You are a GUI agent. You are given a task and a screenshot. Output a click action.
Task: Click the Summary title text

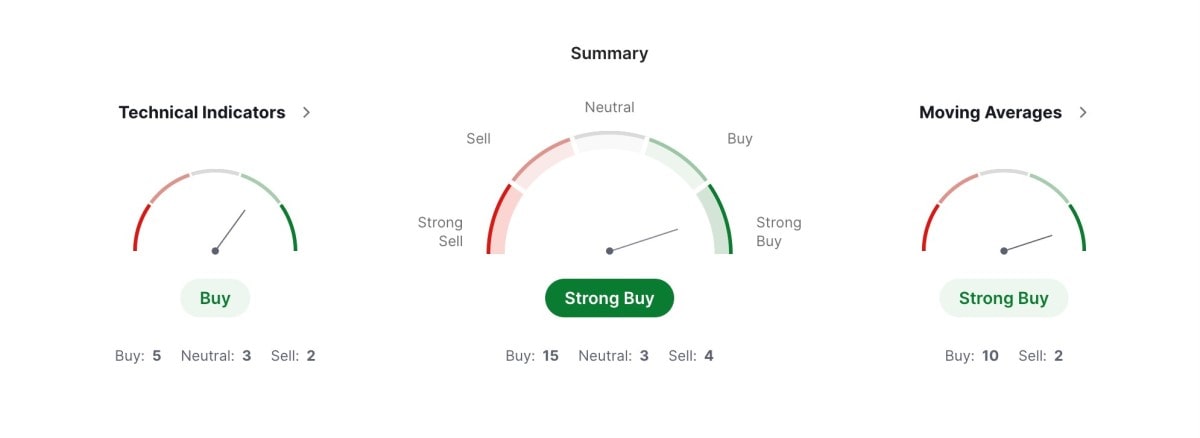609,53
